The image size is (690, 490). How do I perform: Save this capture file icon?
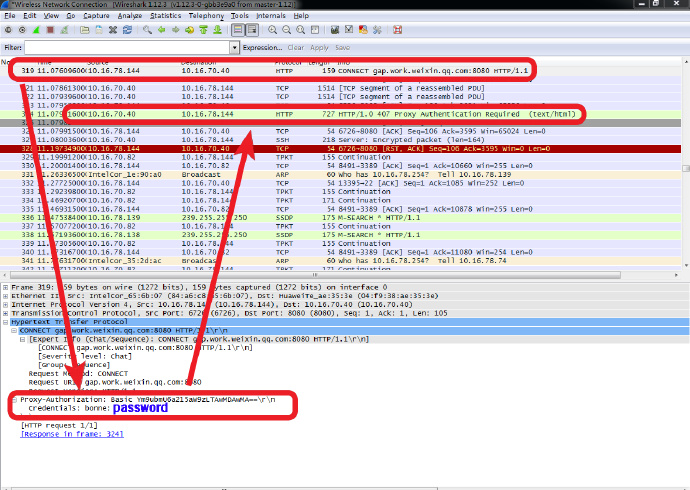99,30
